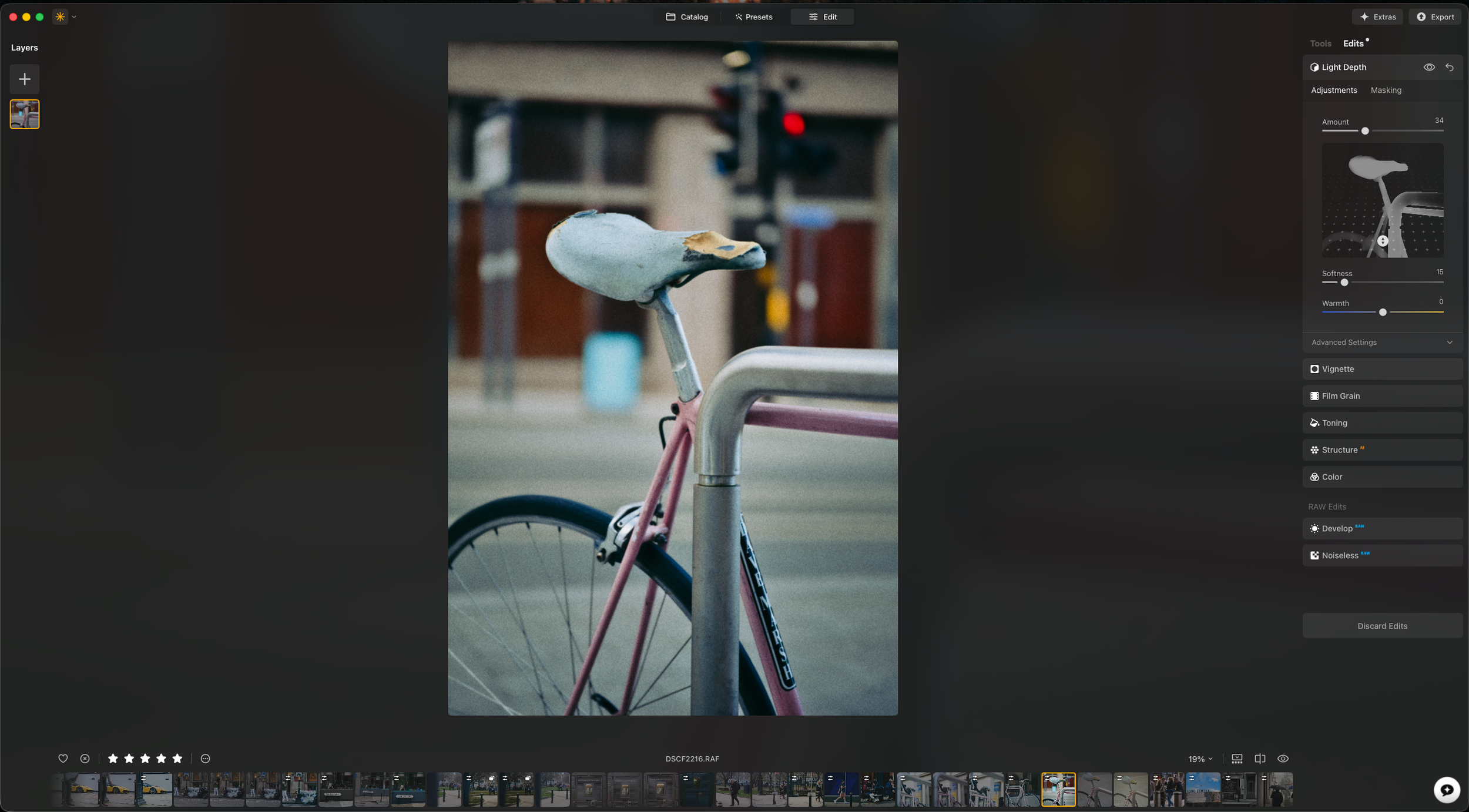Image resolution: width=1469 pixels, height=812 pixels.
Task: Select the bike saddle layer thumbnail
Action: tap(24, 114)
